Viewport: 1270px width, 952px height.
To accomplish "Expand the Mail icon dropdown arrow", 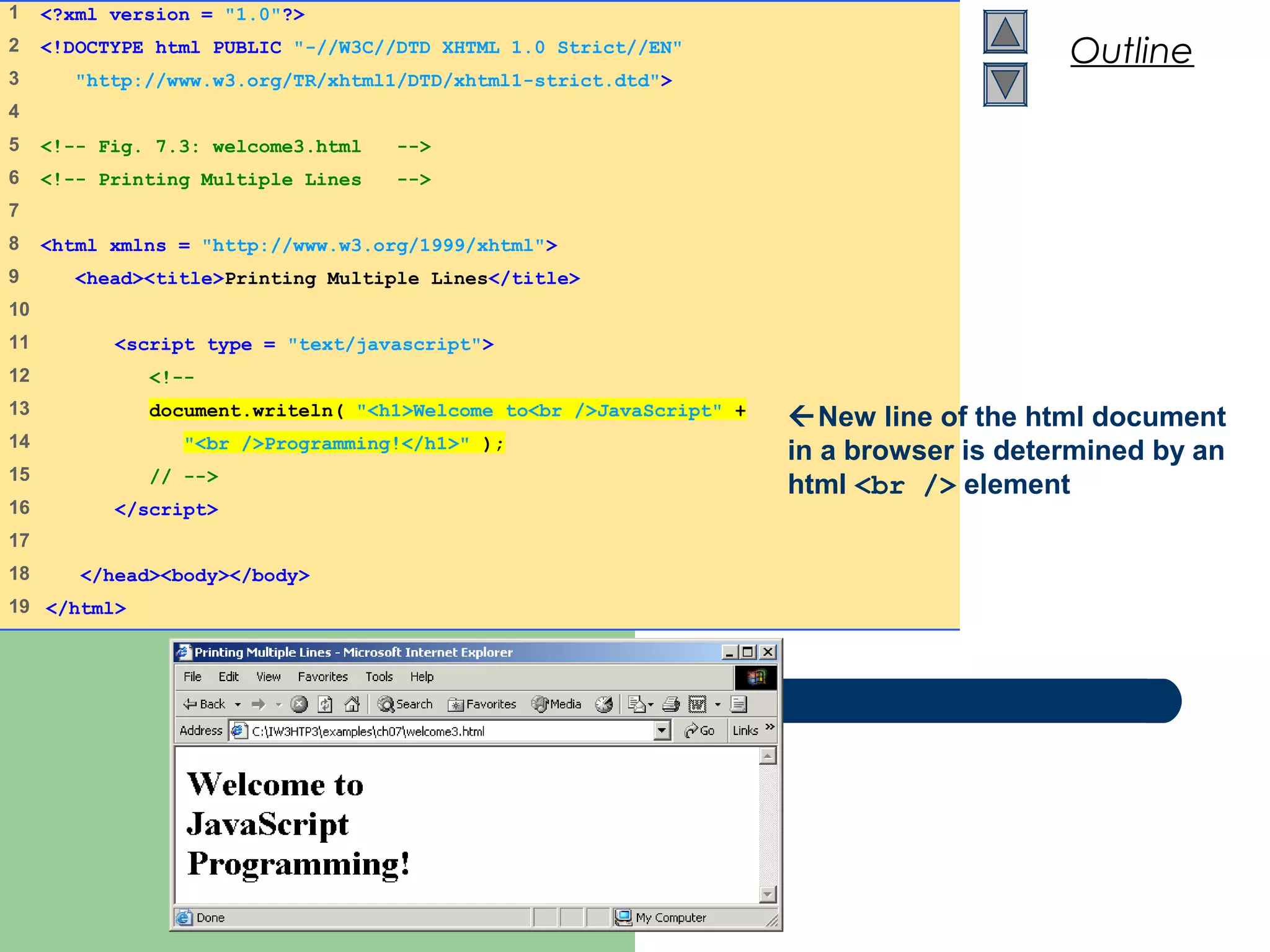I will point(651,705).
